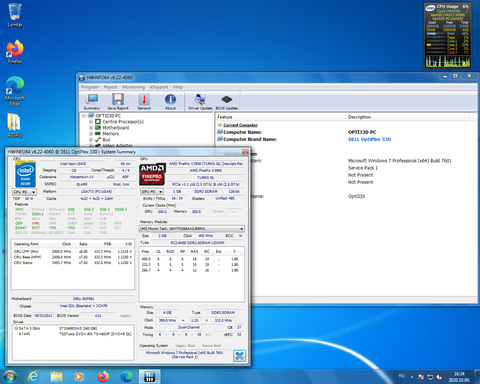
Task: Select the zipped folder desktop icon
Action: click(x=15, y=125)
